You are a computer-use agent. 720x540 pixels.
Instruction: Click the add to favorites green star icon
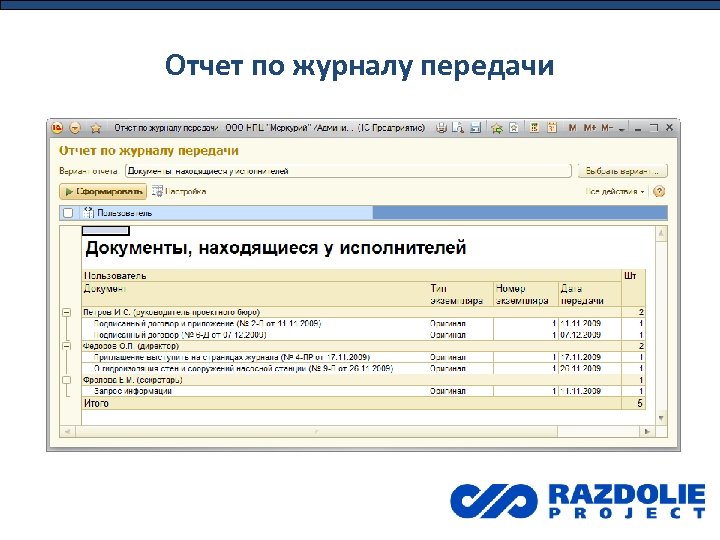coord(496,128)
